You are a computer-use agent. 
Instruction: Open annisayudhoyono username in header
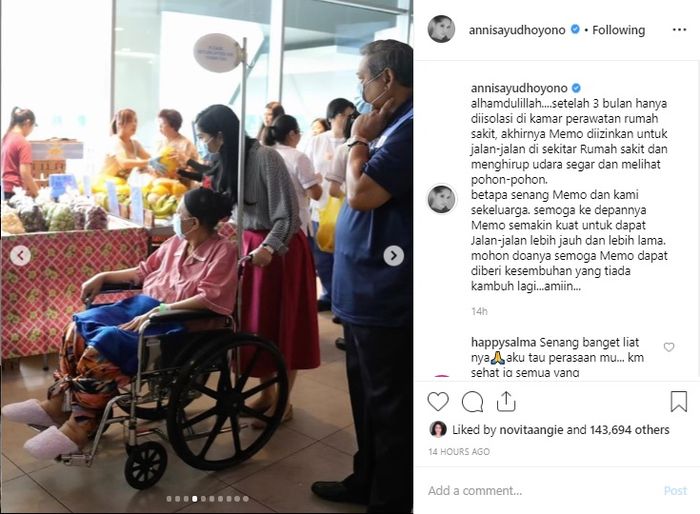pyautogui.click(x=517, y=30)
